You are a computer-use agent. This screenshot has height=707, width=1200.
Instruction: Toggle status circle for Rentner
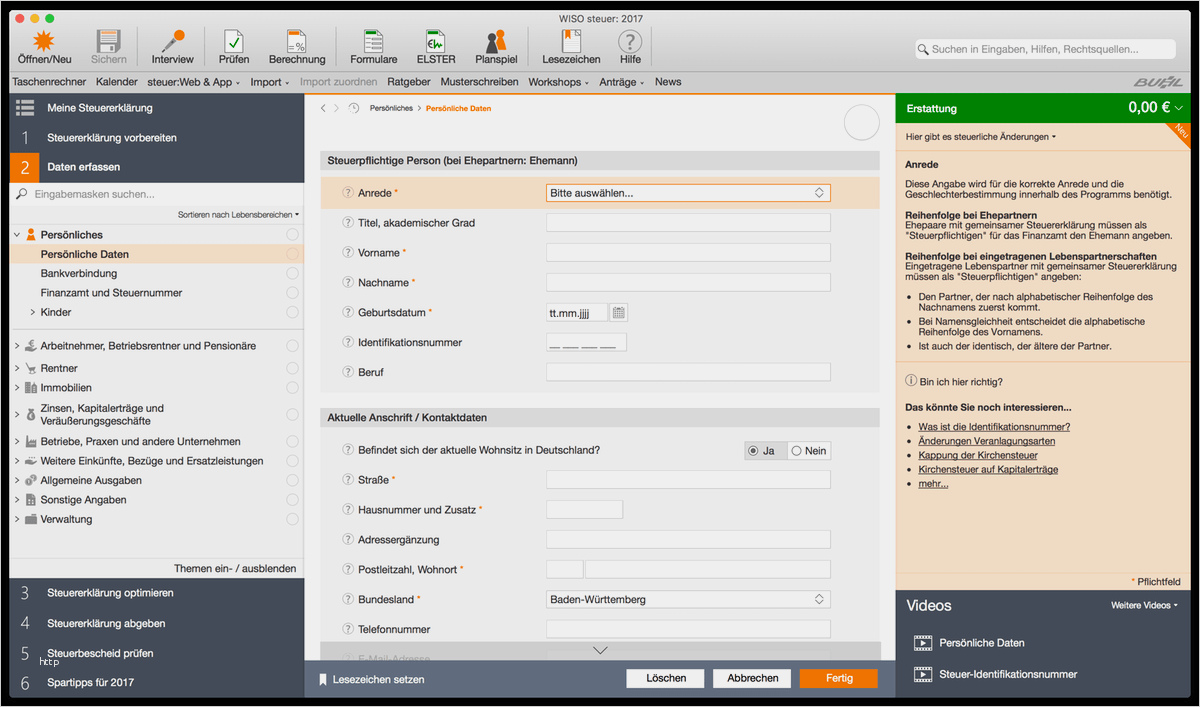coord(292,368)
